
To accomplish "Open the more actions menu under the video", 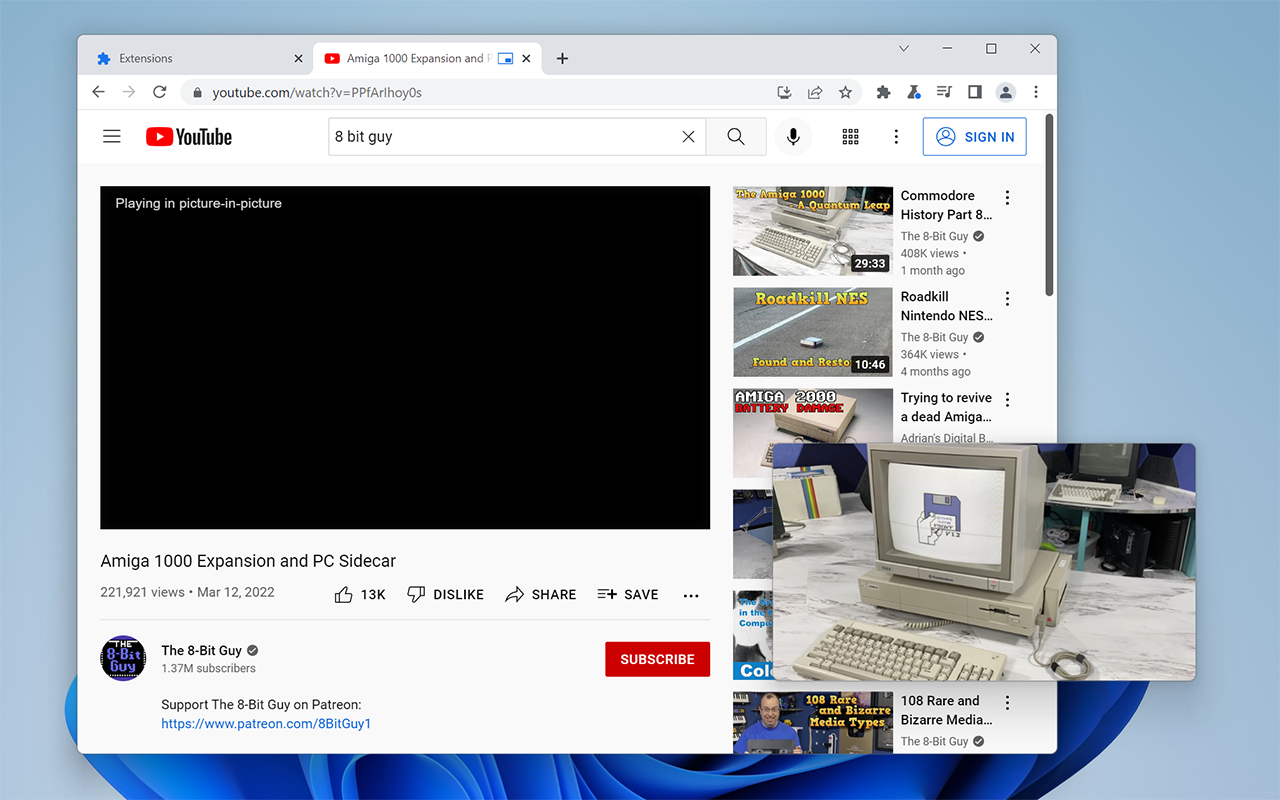I will coord(690,594).
